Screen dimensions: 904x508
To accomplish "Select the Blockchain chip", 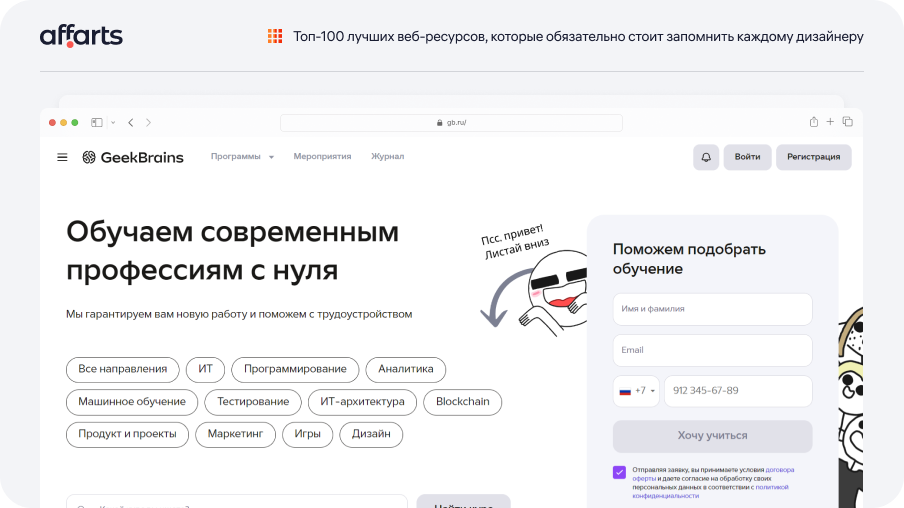I will pyautogui.click(x=462, y=402).
